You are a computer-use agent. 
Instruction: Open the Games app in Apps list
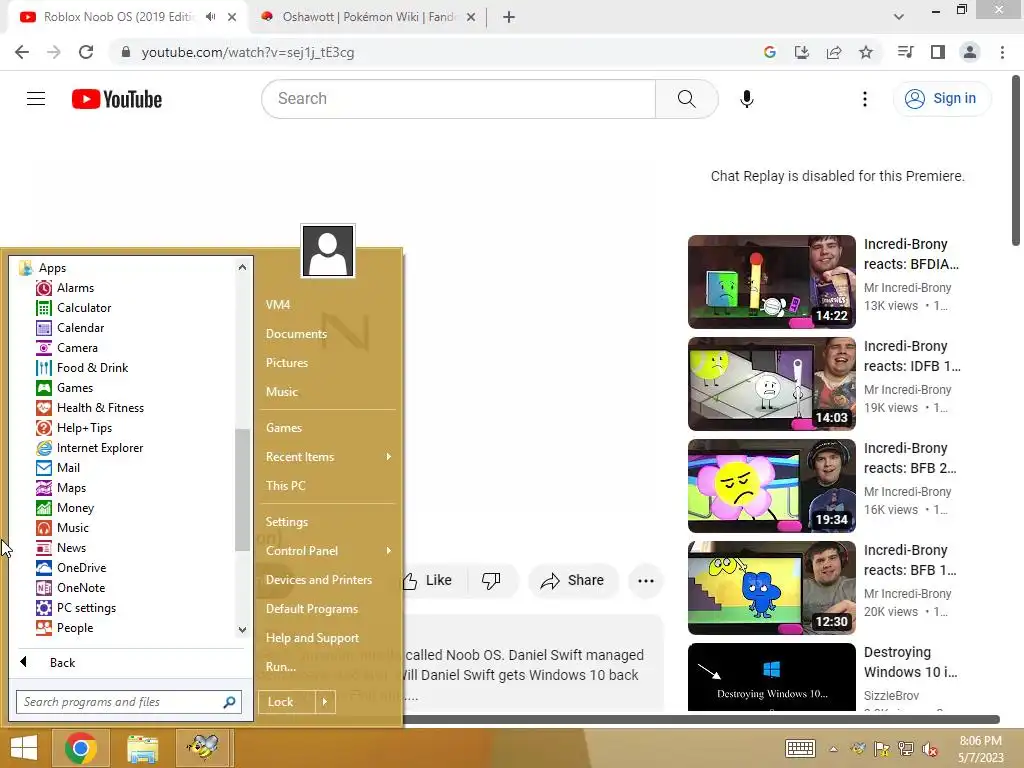pos(65,388)
